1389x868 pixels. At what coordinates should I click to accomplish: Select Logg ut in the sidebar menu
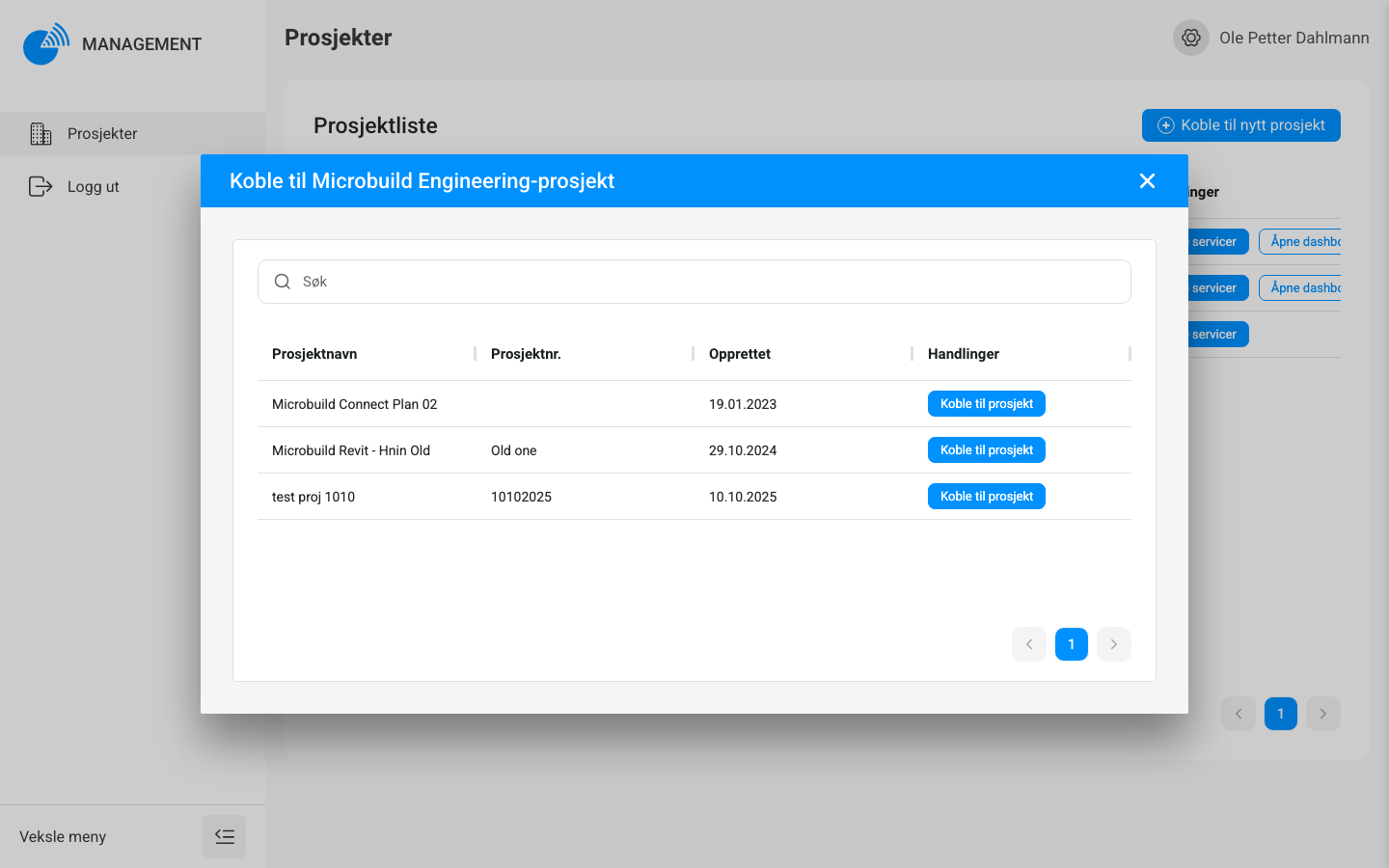(132, 186)
